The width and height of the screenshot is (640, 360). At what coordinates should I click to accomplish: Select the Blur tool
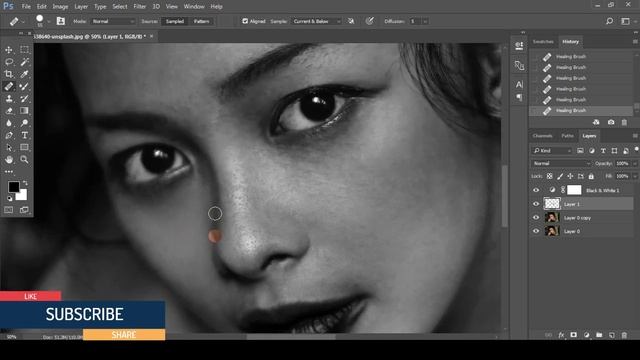click(9, 123)
